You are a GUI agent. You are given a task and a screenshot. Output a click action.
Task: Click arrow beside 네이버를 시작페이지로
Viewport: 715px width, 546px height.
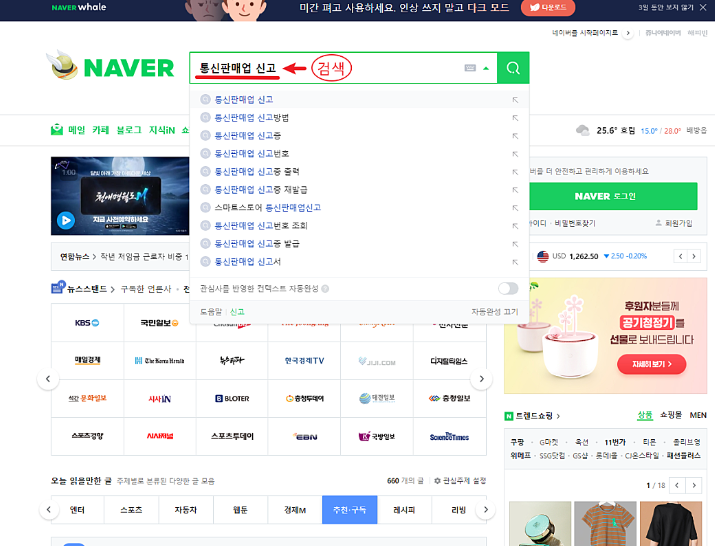click(628, 33)
